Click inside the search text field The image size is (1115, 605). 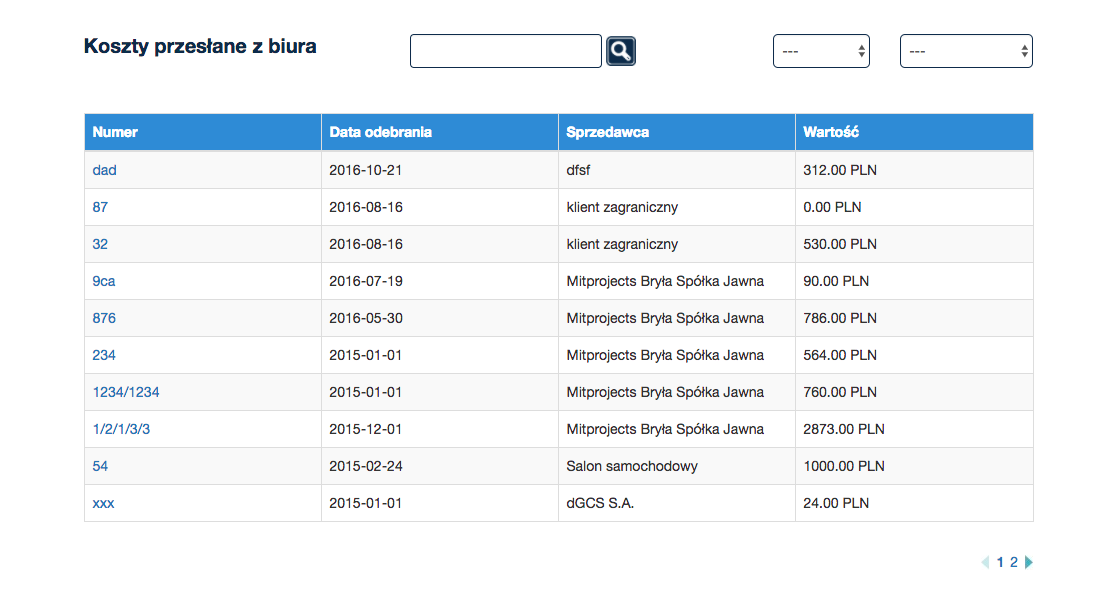click(505, 51)
